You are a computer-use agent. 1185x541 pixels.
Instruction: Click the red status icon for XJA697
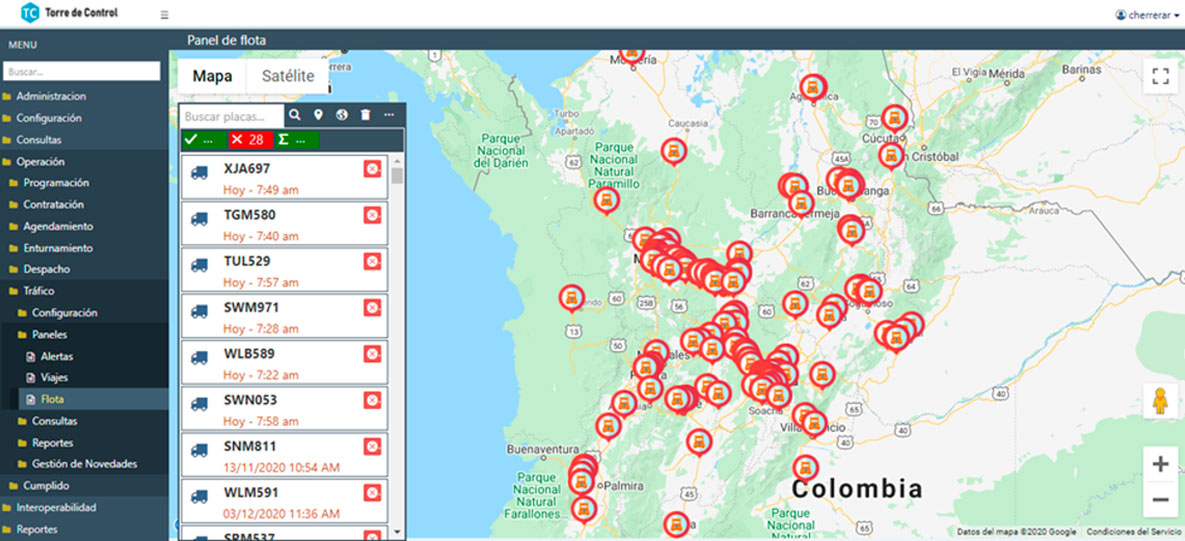(372, 169)
